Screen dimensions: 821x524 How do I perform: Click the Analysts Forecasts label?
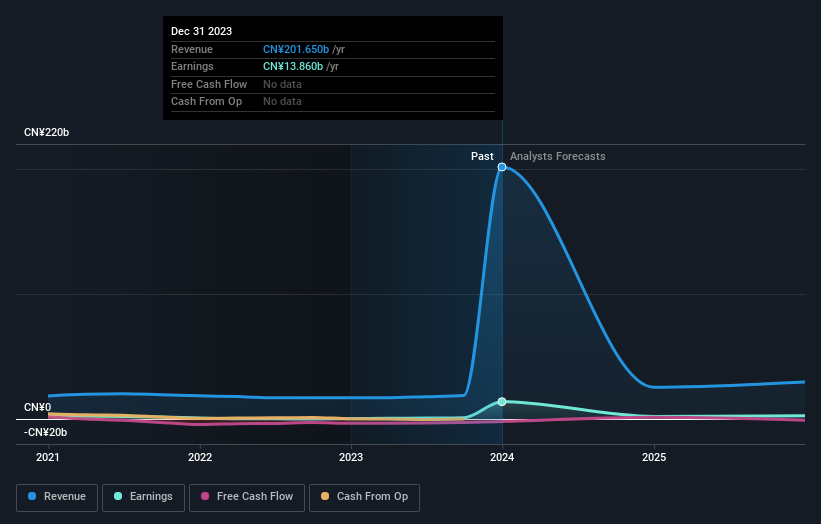coord(558,156)
